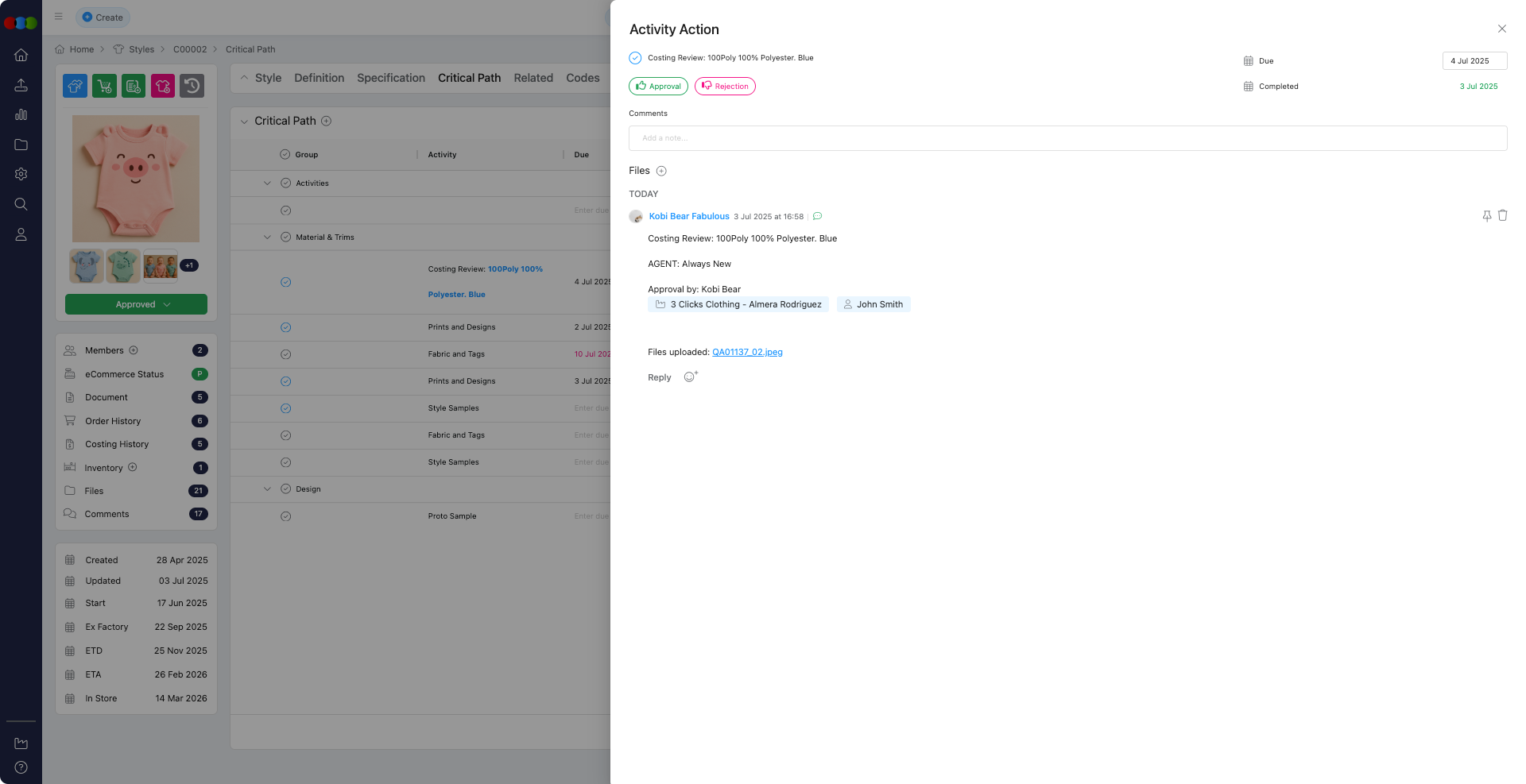Add a file using Files plus icon

[x=661, y=171]
